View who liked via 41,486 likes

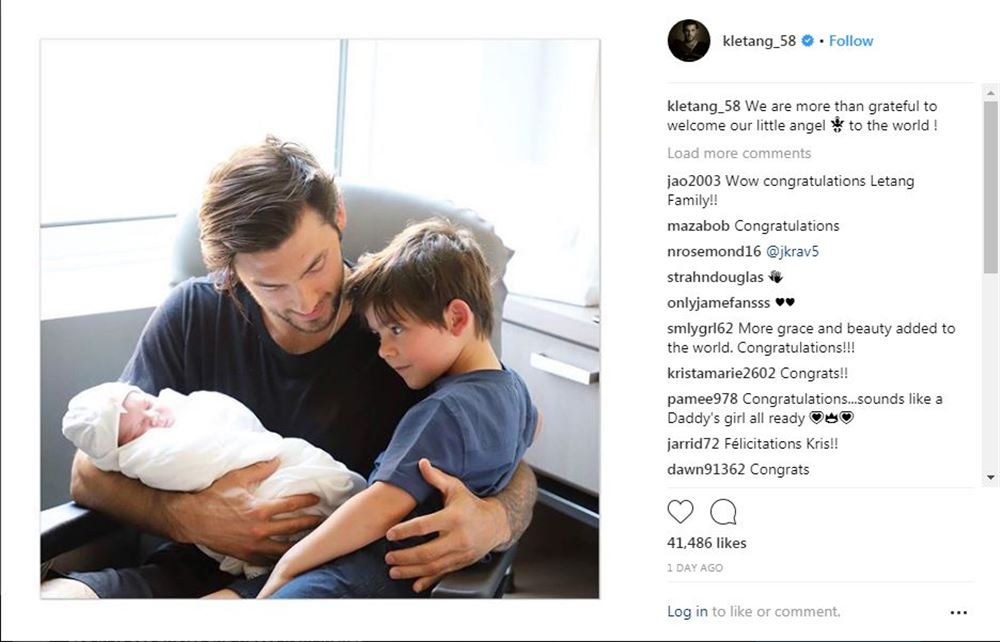(706, 543)
